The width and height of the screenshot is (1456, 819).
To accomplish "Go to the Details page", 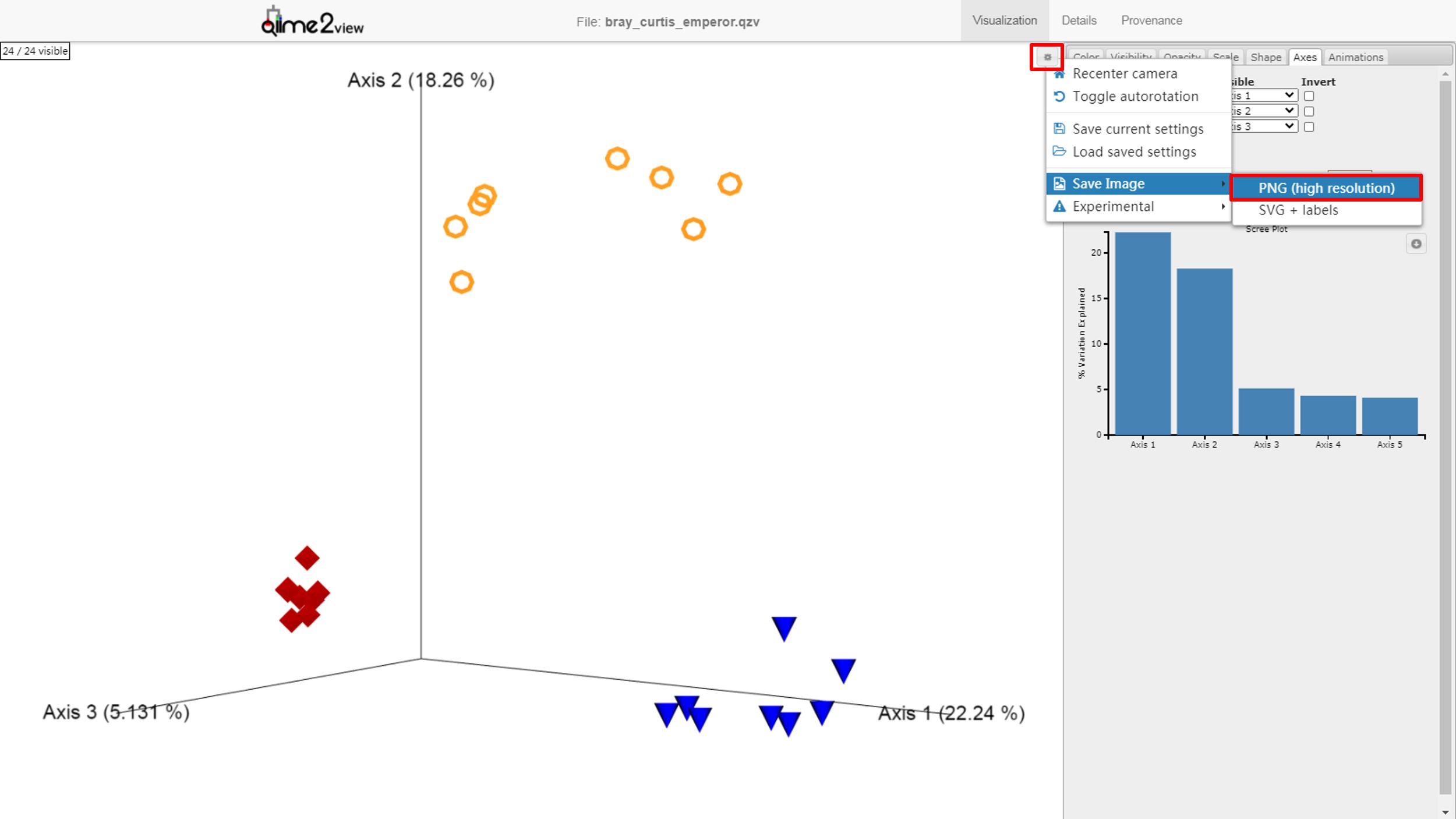I will tap(1079, 20).
